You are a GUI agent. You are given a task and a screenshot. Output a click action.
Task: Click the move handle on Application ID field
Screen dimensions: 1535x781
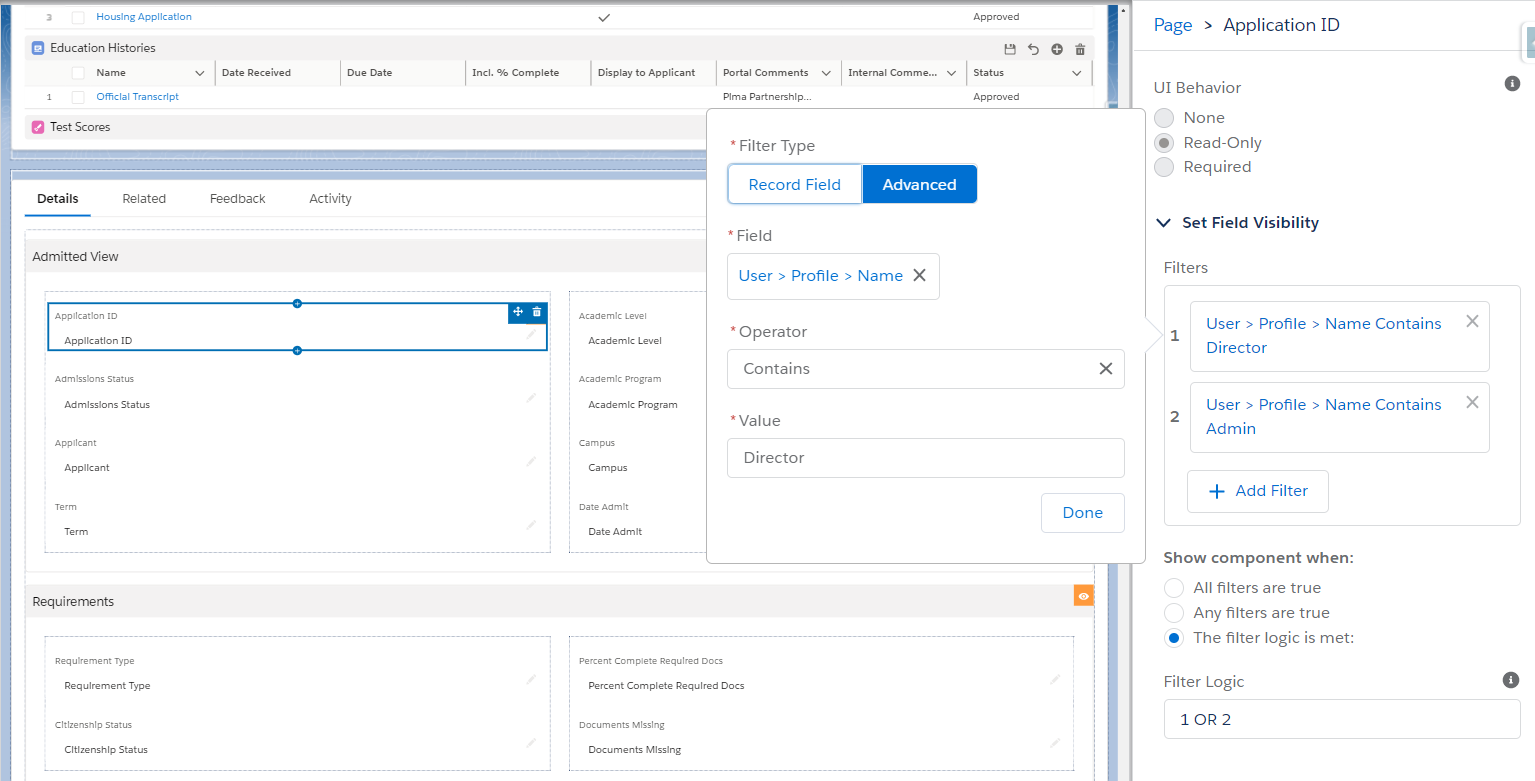click(x=518, y=312)
